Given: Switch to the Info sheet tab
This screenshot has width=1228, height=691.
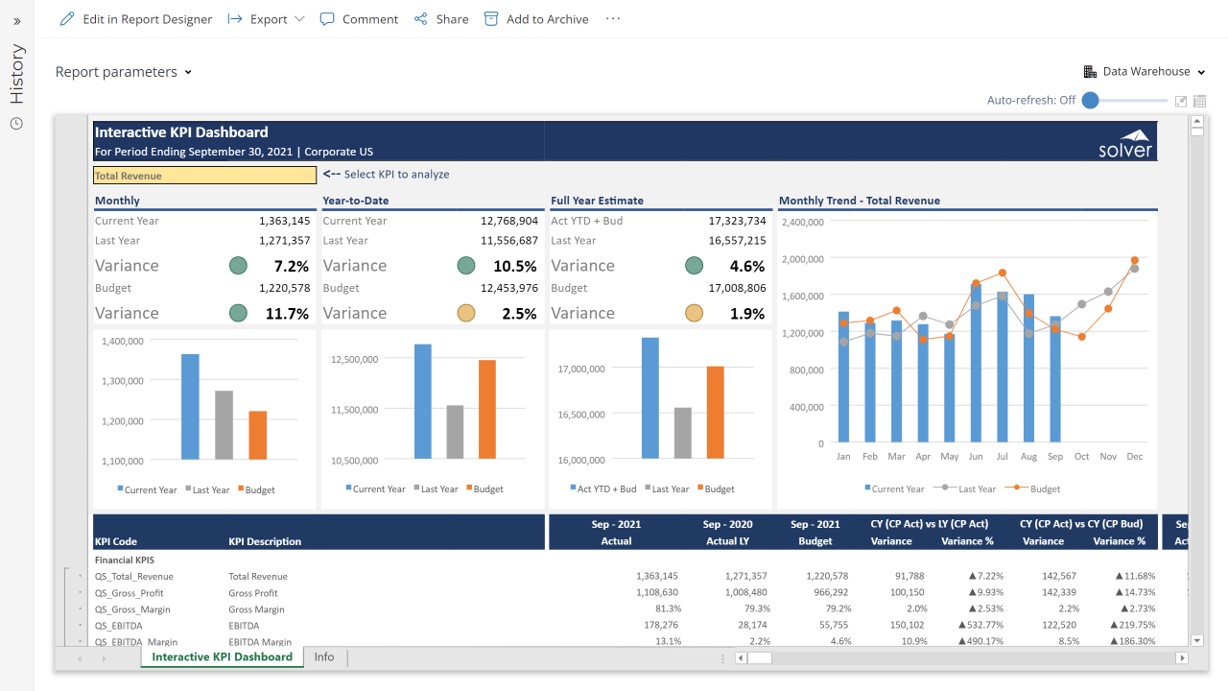Looking at the screenshot, I should tap(324, 657).
